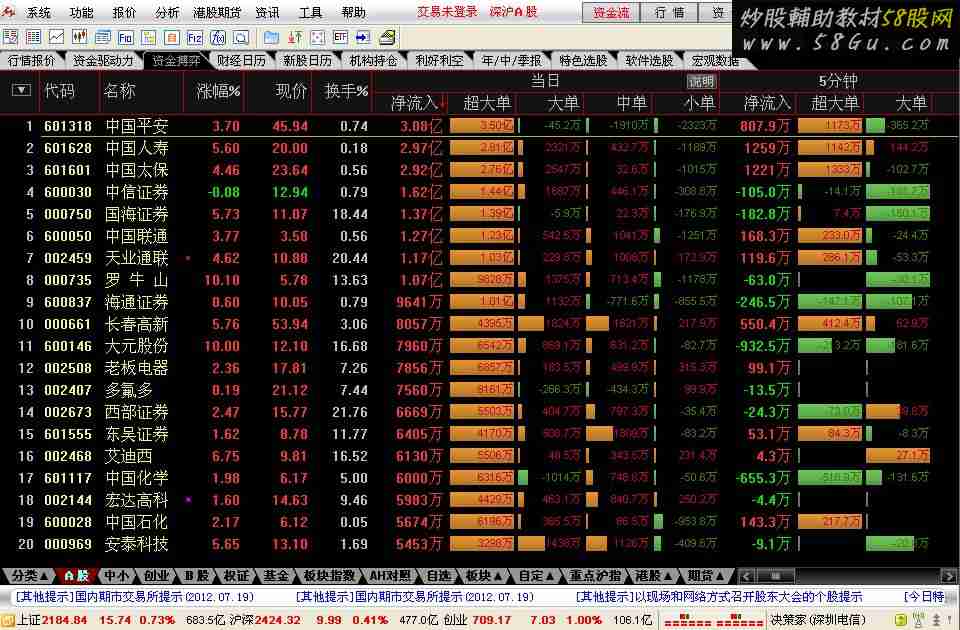
Task: Select the 宏达高科 stock row
Action: 480,500
